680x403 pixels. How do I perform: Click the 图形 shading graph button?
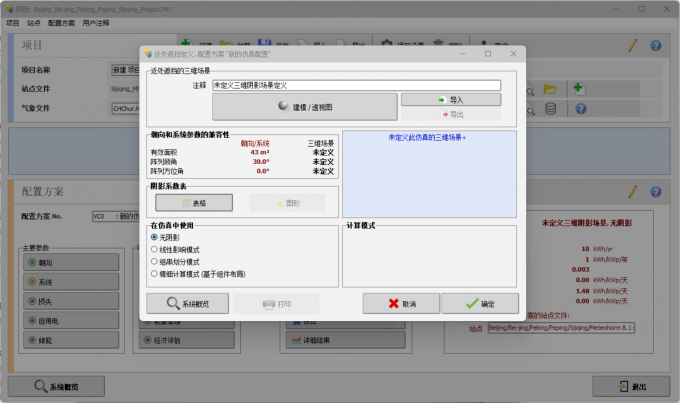click(x=287, y=203)
